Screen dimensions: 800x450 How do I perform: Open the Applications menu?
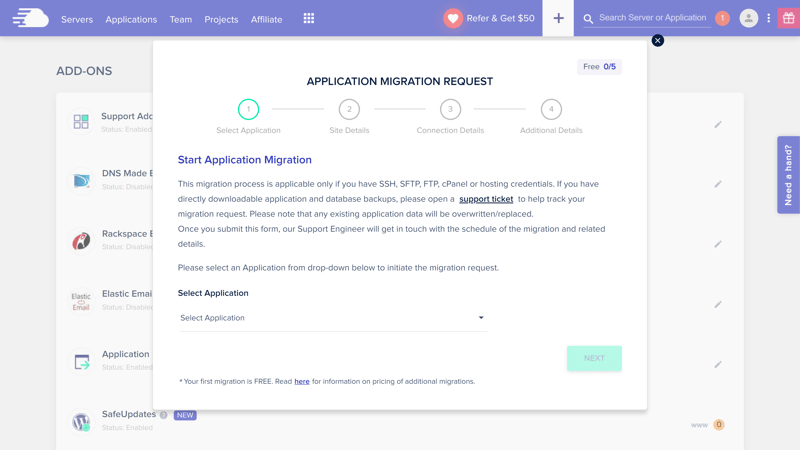[131, 19]
